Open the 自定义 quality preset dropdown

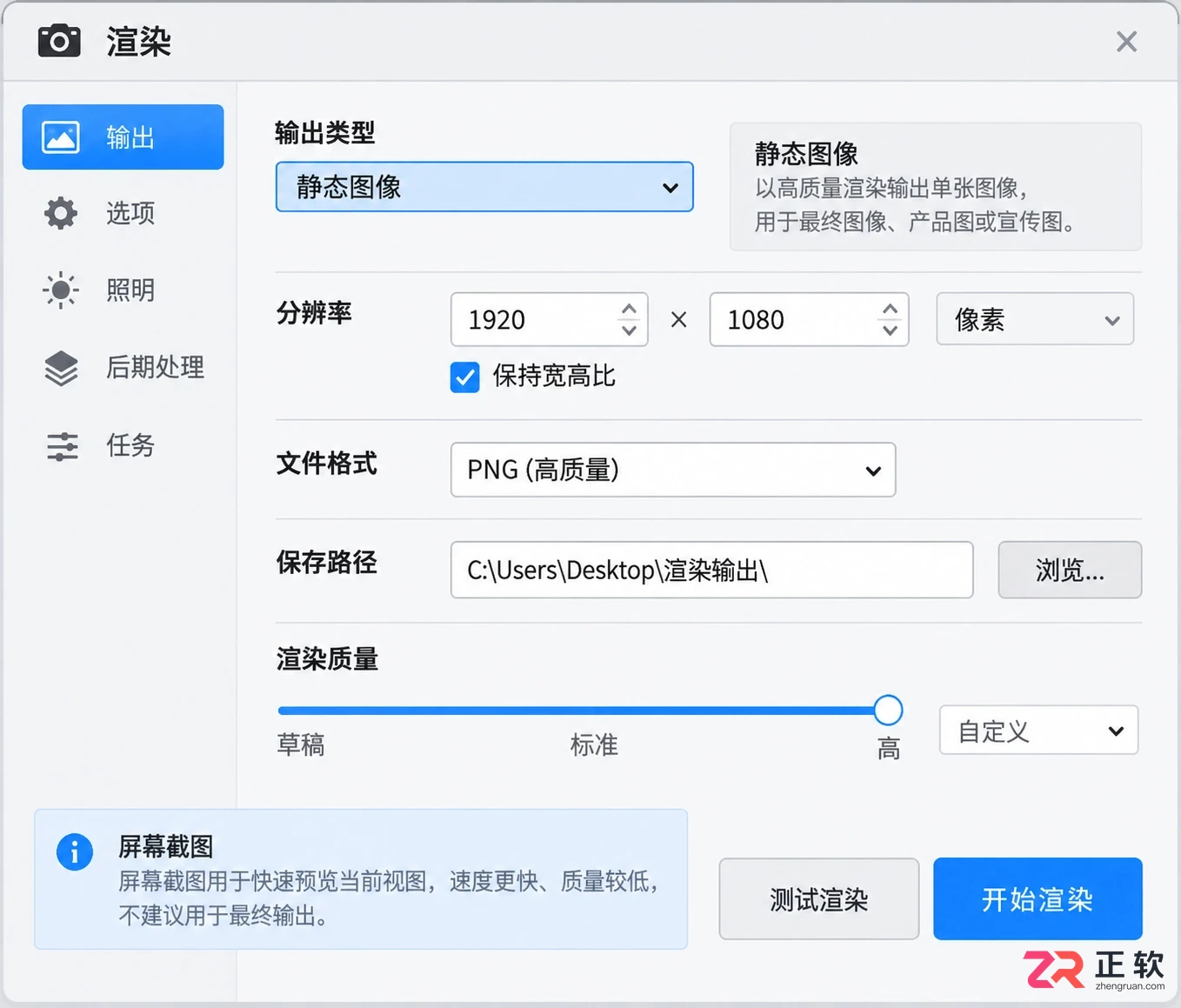[1038, 730]
